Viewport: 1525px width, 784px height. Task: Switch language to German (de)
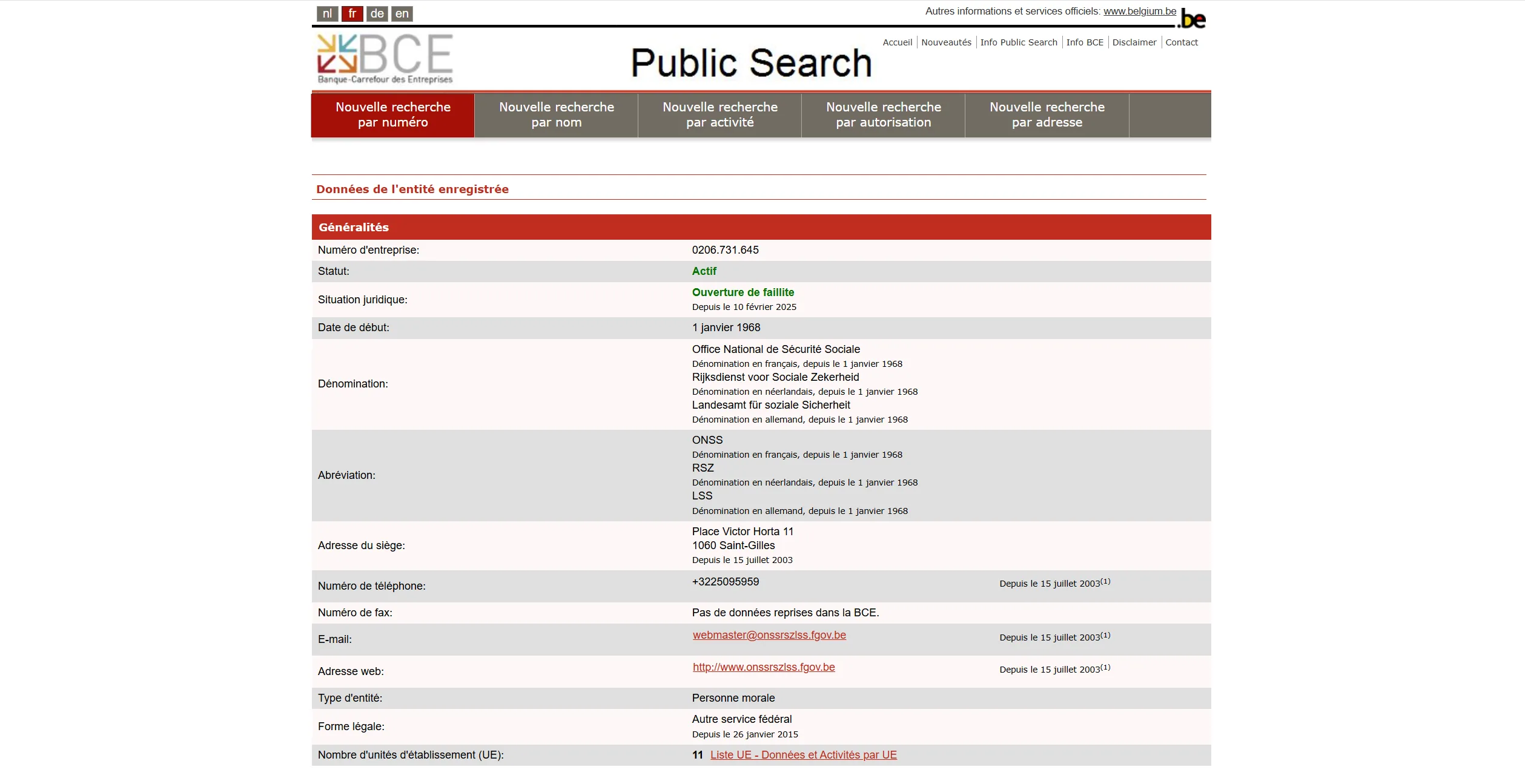(x=377, y=14)
